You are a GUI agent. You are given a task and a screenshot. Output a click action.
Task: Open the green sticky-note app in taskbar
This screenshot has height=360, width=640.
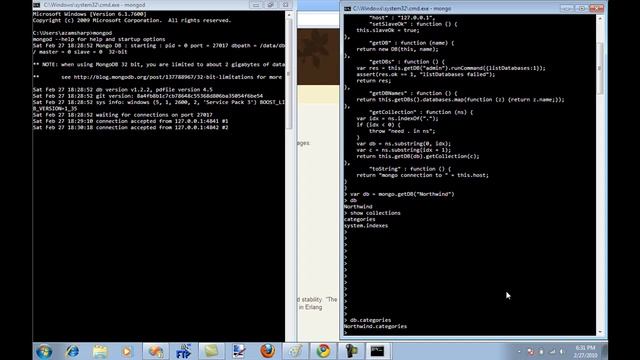click(x=211, y=351)
